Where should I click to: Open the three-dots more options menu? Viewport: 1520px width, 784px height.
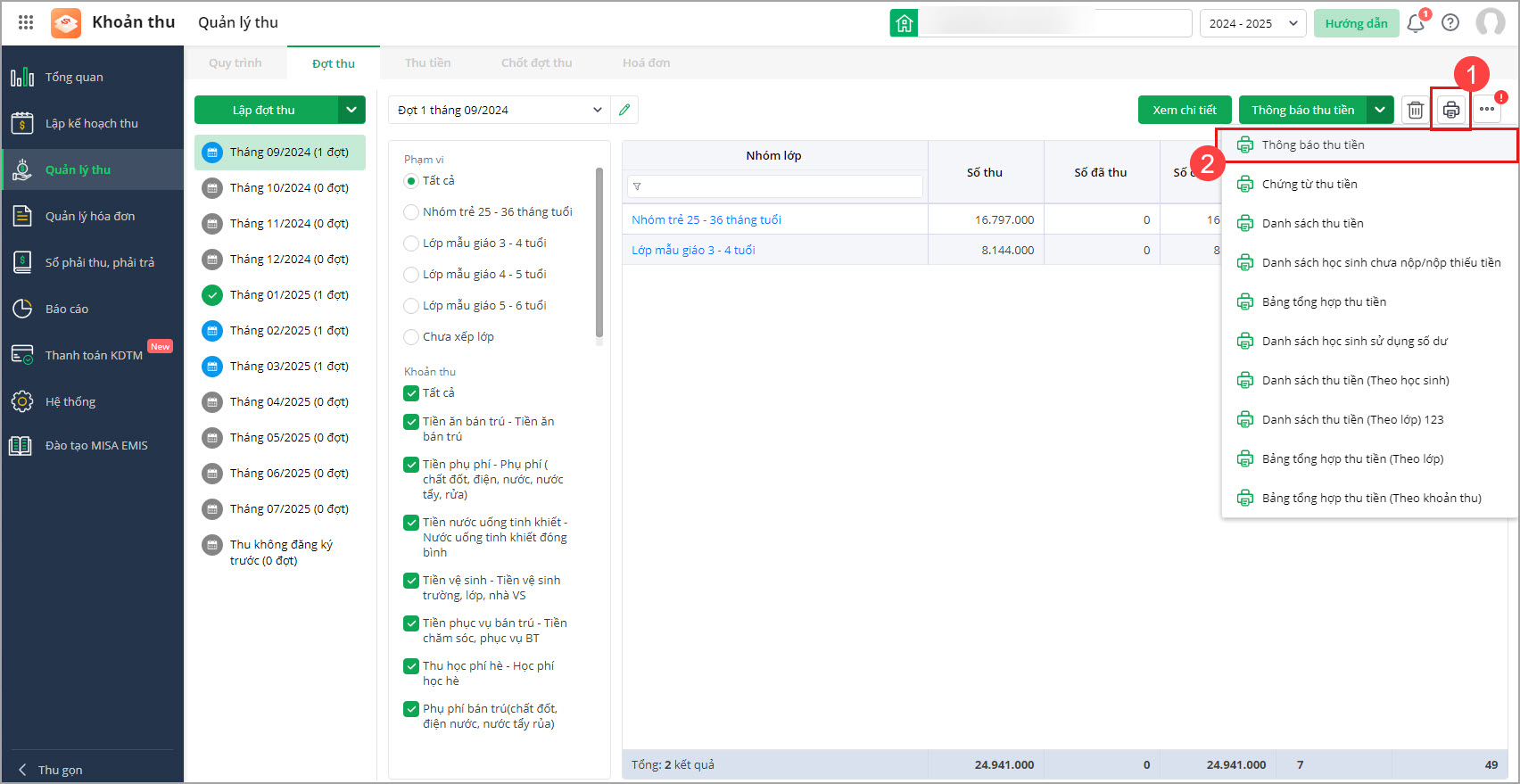pyautogui.click(x=1486, y=110)
